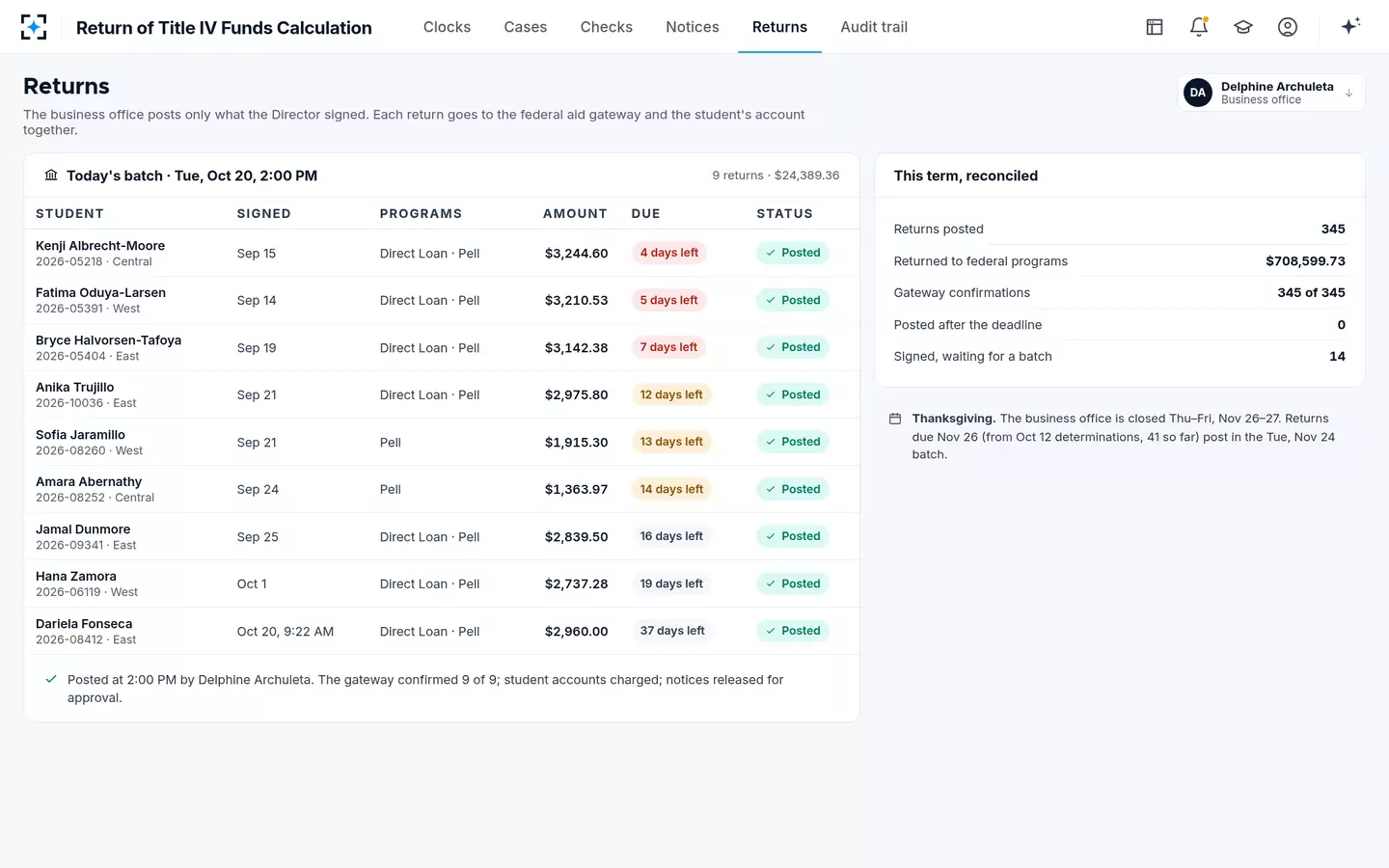Screen dimensions: 1389x868
Task: Click the bank icon beside Today's batch
Action: tap(51, 176)
